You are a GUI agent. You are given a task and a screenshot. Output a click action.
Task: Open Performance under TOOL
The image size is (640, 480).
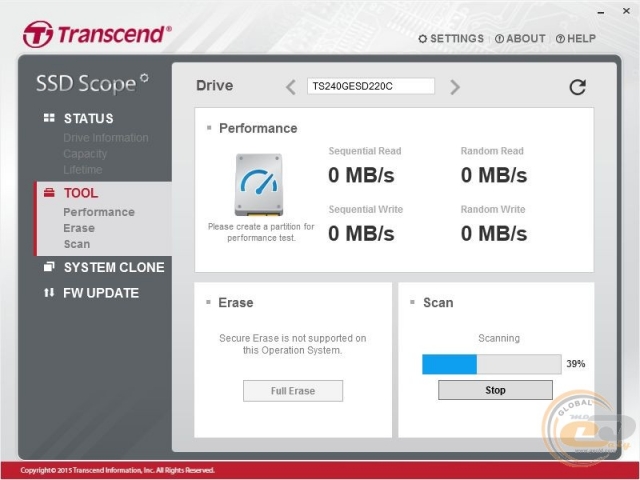click(99, 212)
